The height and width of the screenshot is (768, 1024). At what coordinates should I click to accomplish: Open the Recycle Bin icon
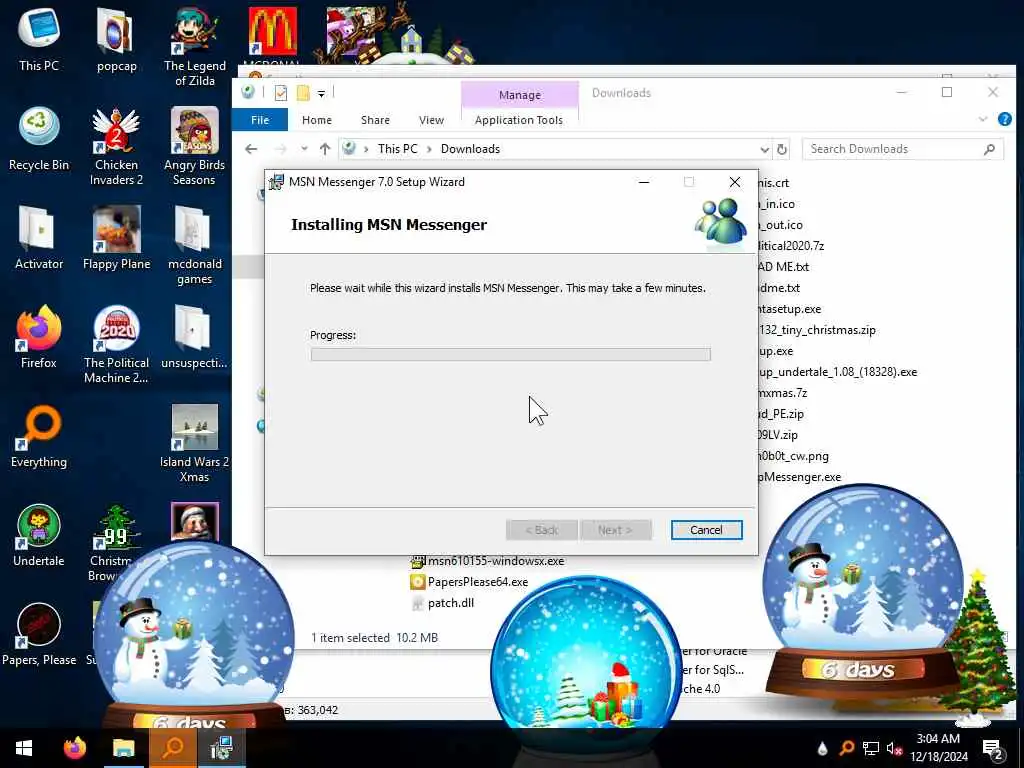coord(39,139)
